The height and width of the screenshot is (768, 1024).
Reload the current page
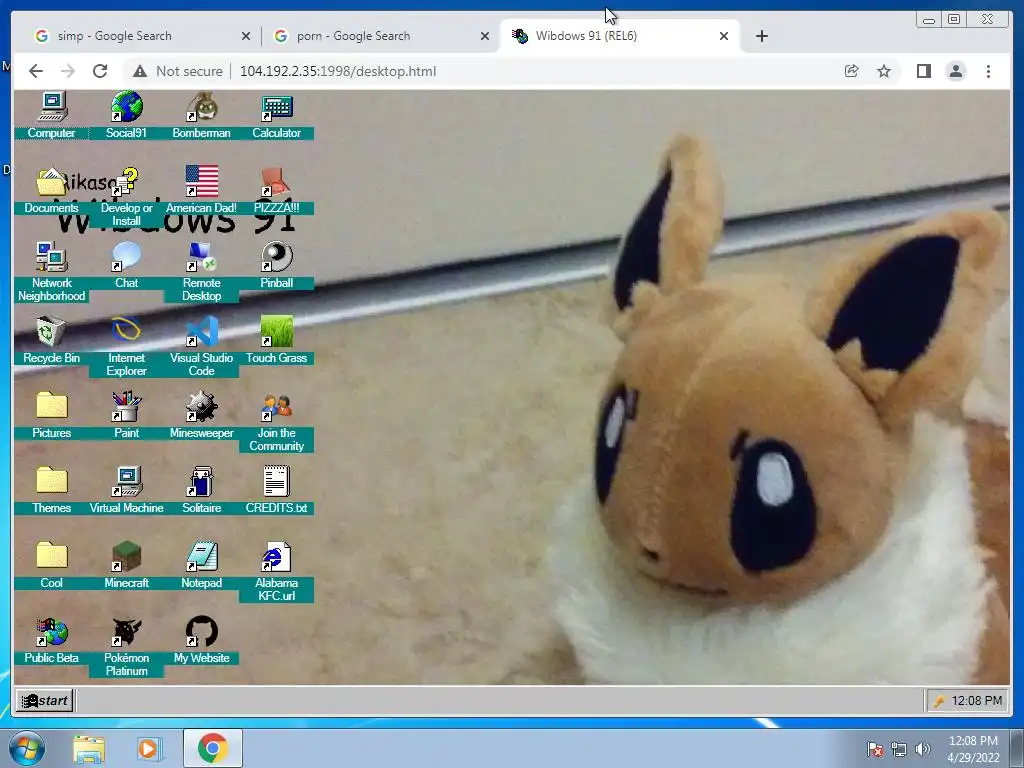(x=100, y=71)
